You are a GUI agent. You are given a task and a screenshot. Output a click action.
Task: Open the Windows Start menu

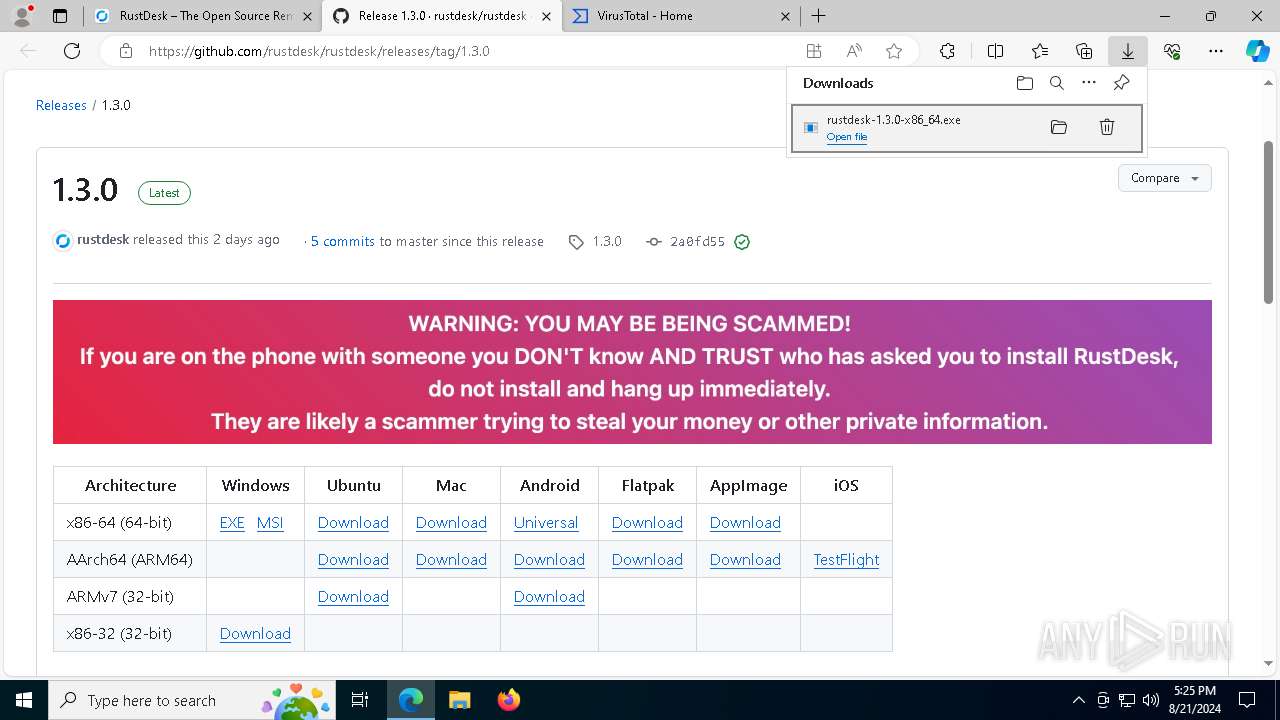[23, 700]
